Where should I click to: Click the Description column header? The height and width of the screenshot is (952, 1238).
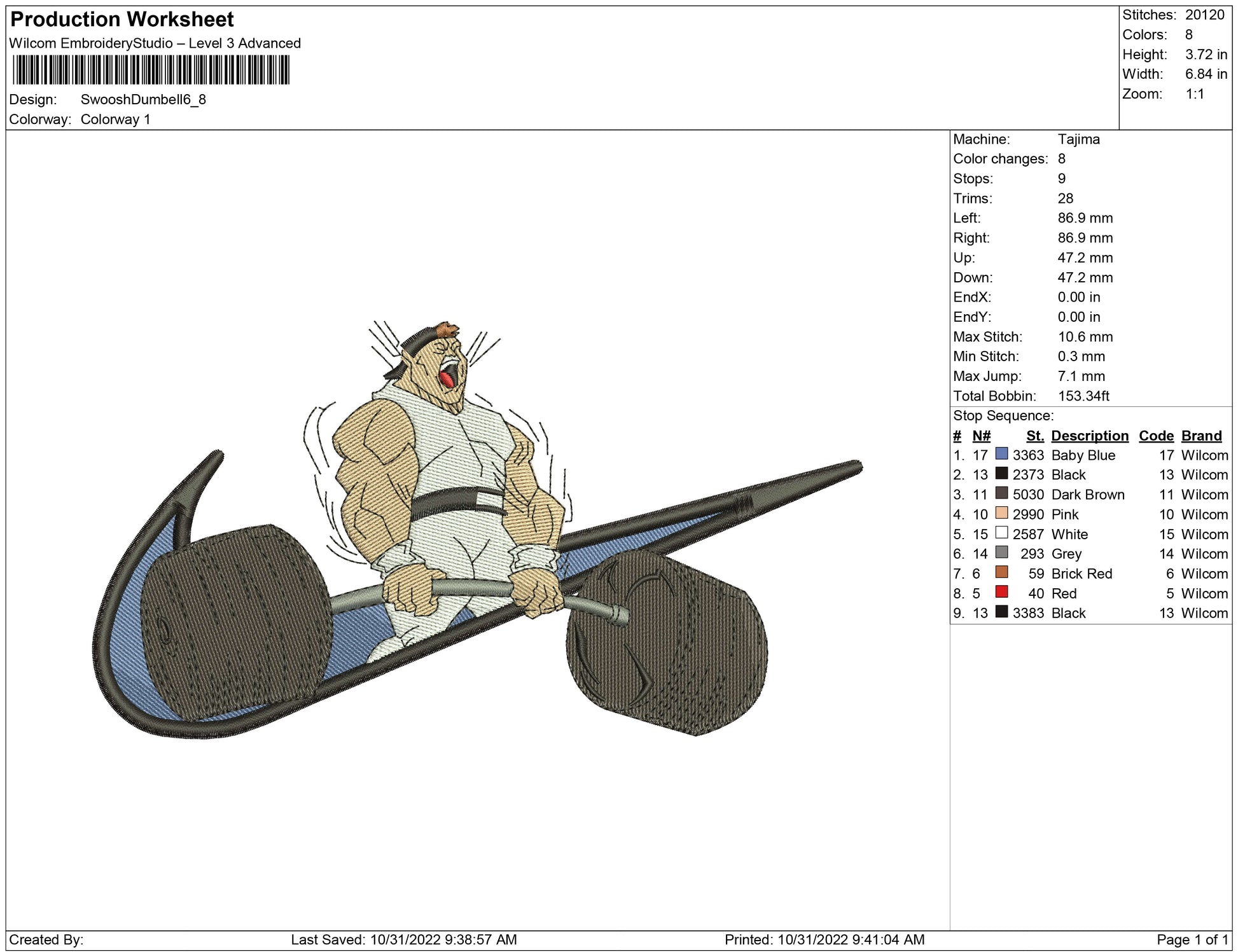pos(1089,436)
